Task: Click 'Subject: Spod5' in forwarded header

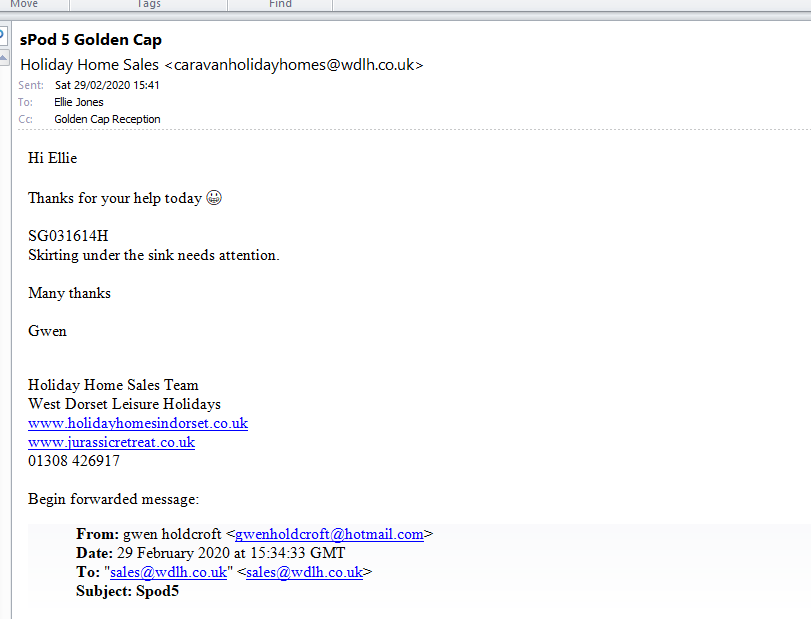Action: [x=127, y=591]
